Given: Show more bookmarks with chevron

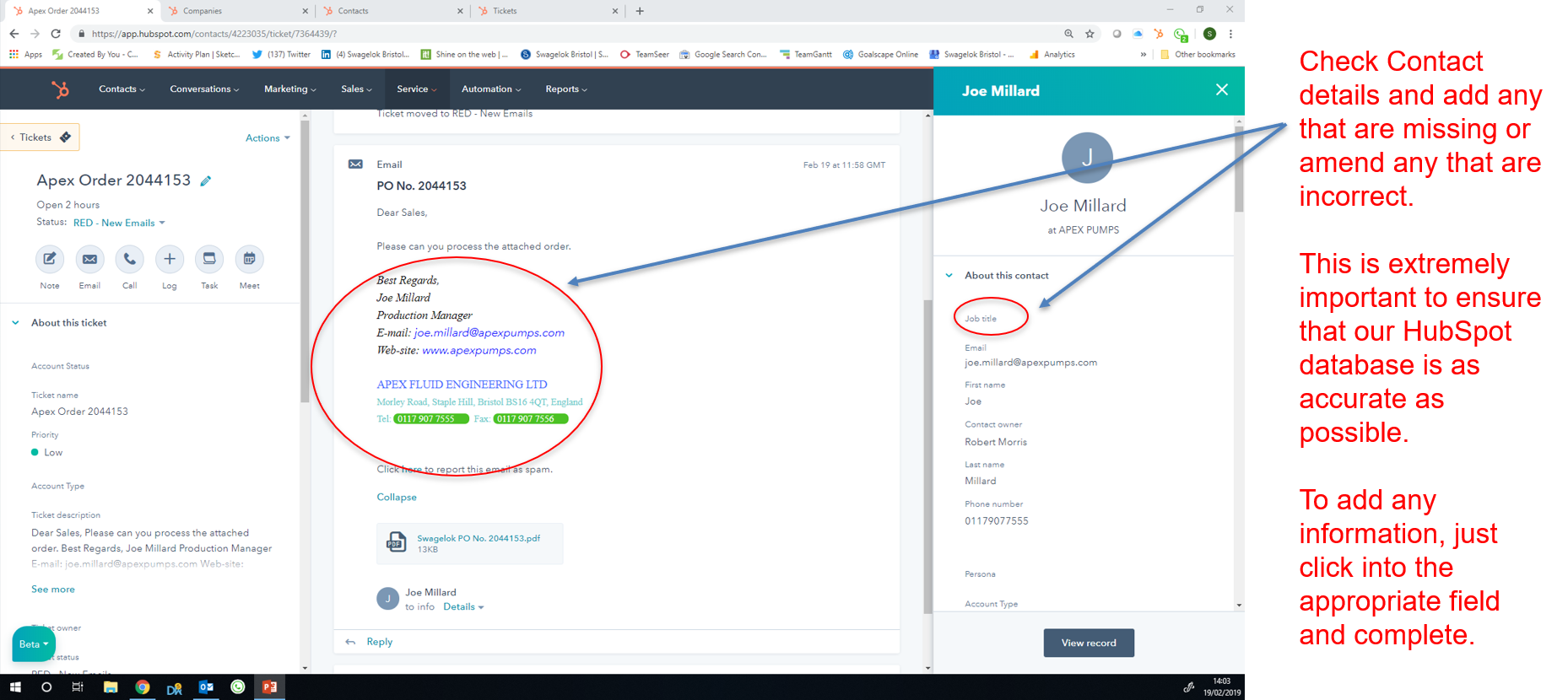Looking at the screenshot, I should pos(1144,54).
